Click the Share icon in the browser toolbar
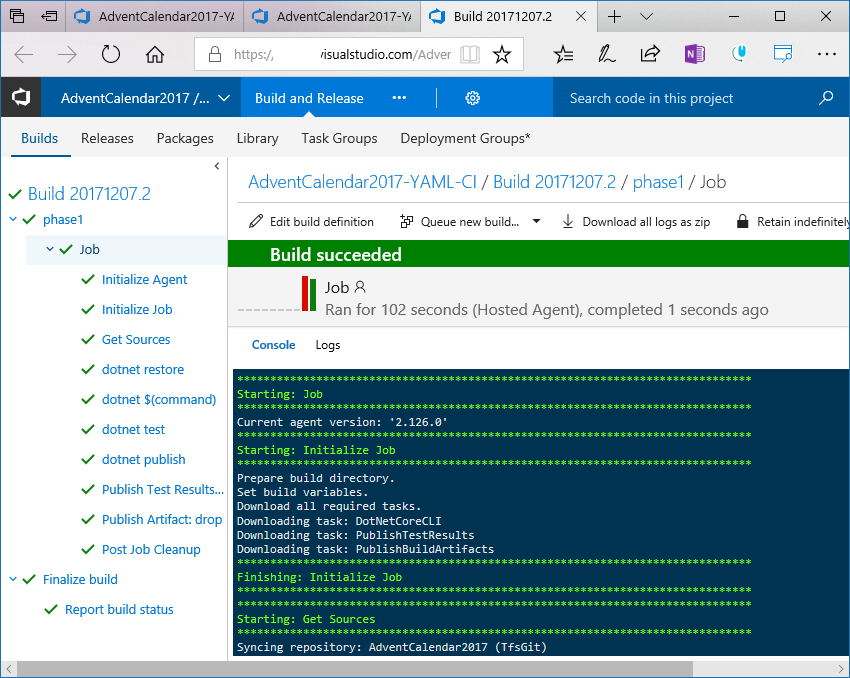Image resolution: width=850 pixels, height=678 pixels. [x=650, y=54]
